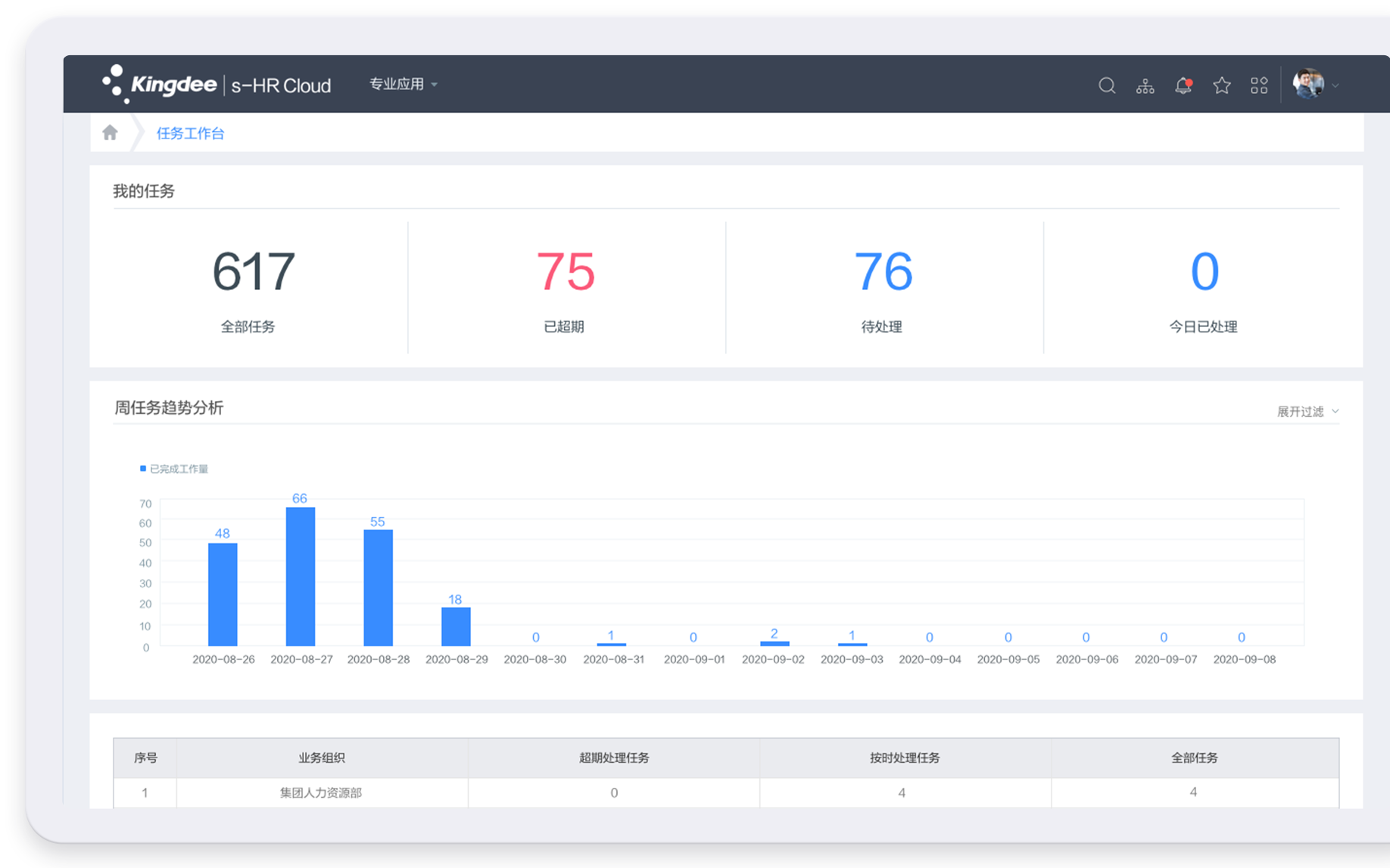Image resolution: width=1390 pixels, height=868 pixels.
Task: View the 待处理 pending count 76
Action: click(883, 272)
